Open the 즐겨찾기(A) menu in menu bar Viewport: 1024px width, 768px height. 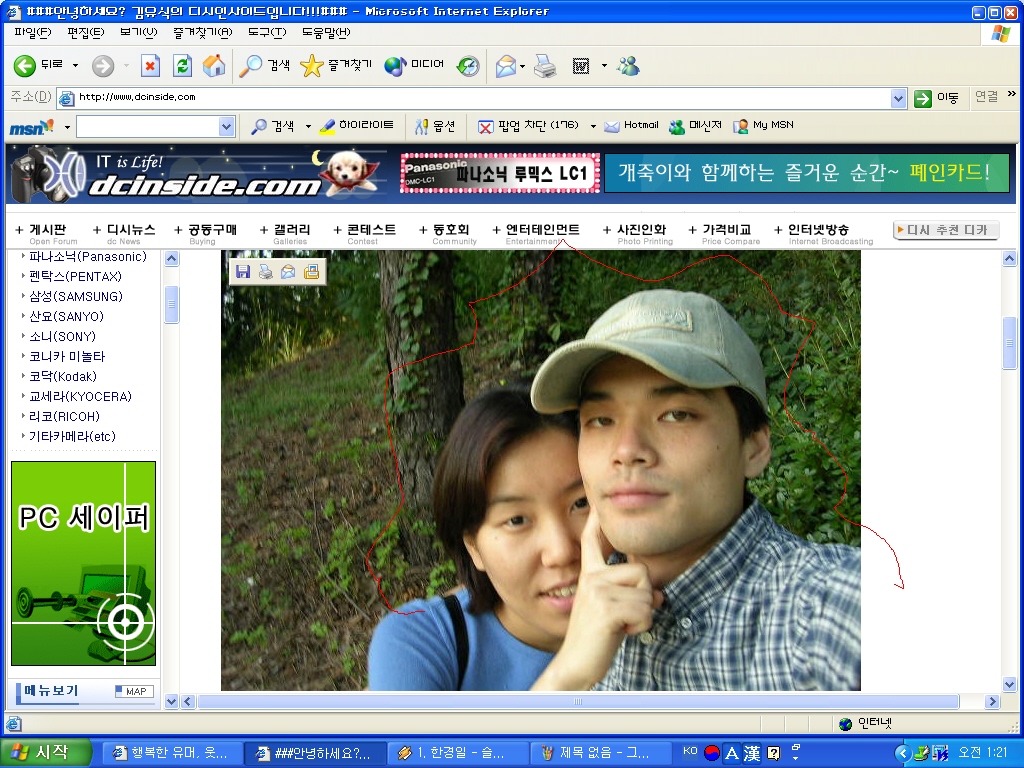tap(202, 32)
